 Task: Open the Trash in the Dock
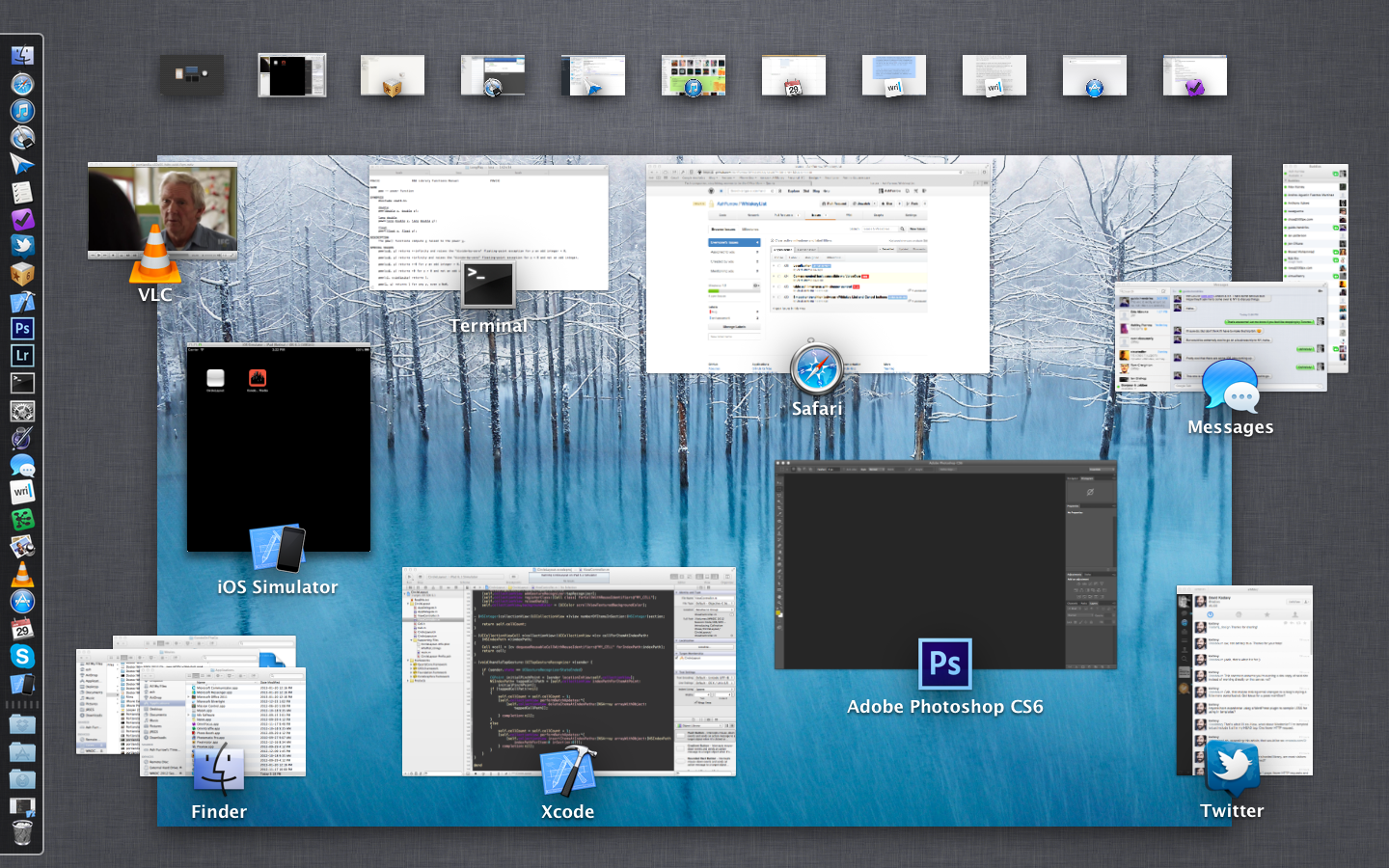22,832
